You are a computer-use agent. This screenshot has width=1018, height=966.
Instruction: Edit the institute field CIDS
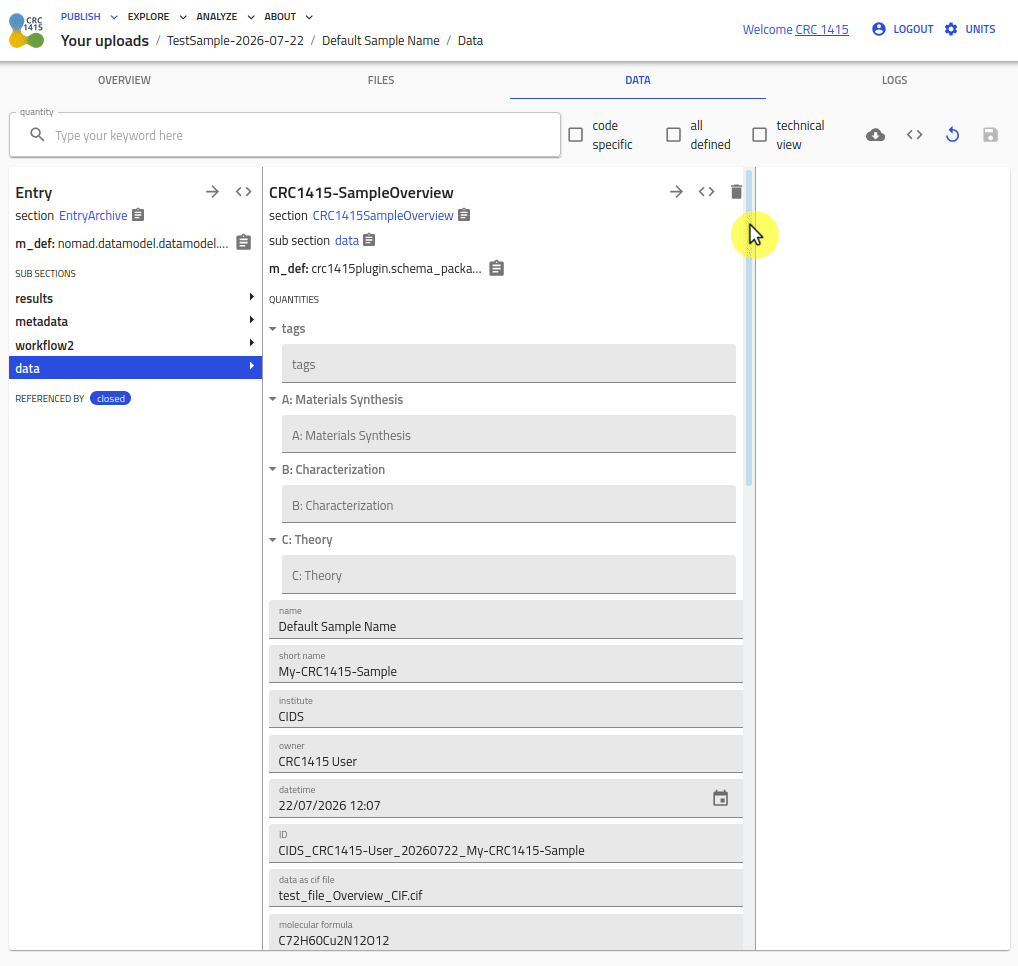coord(506,709)
